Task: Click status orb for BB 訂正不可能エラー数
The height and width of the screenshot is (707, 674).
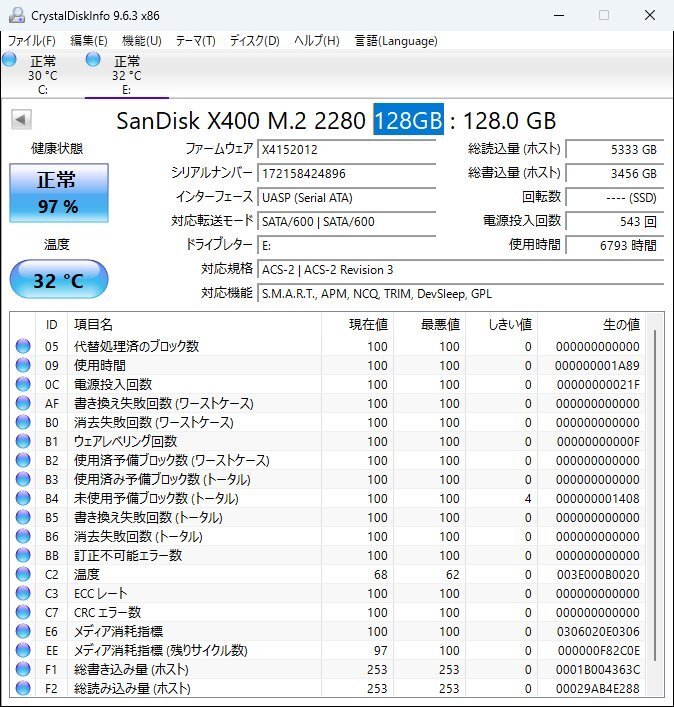Action: [23, 556]
